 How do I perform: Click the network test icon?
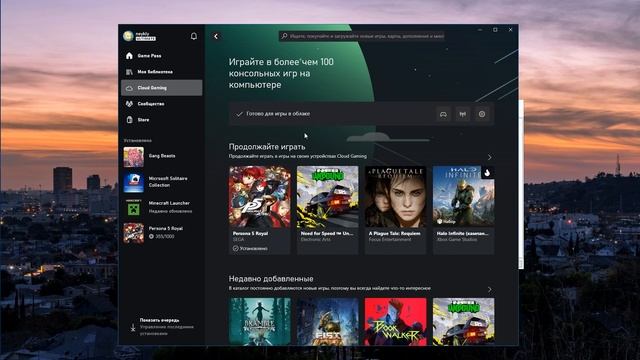[462, 114]
